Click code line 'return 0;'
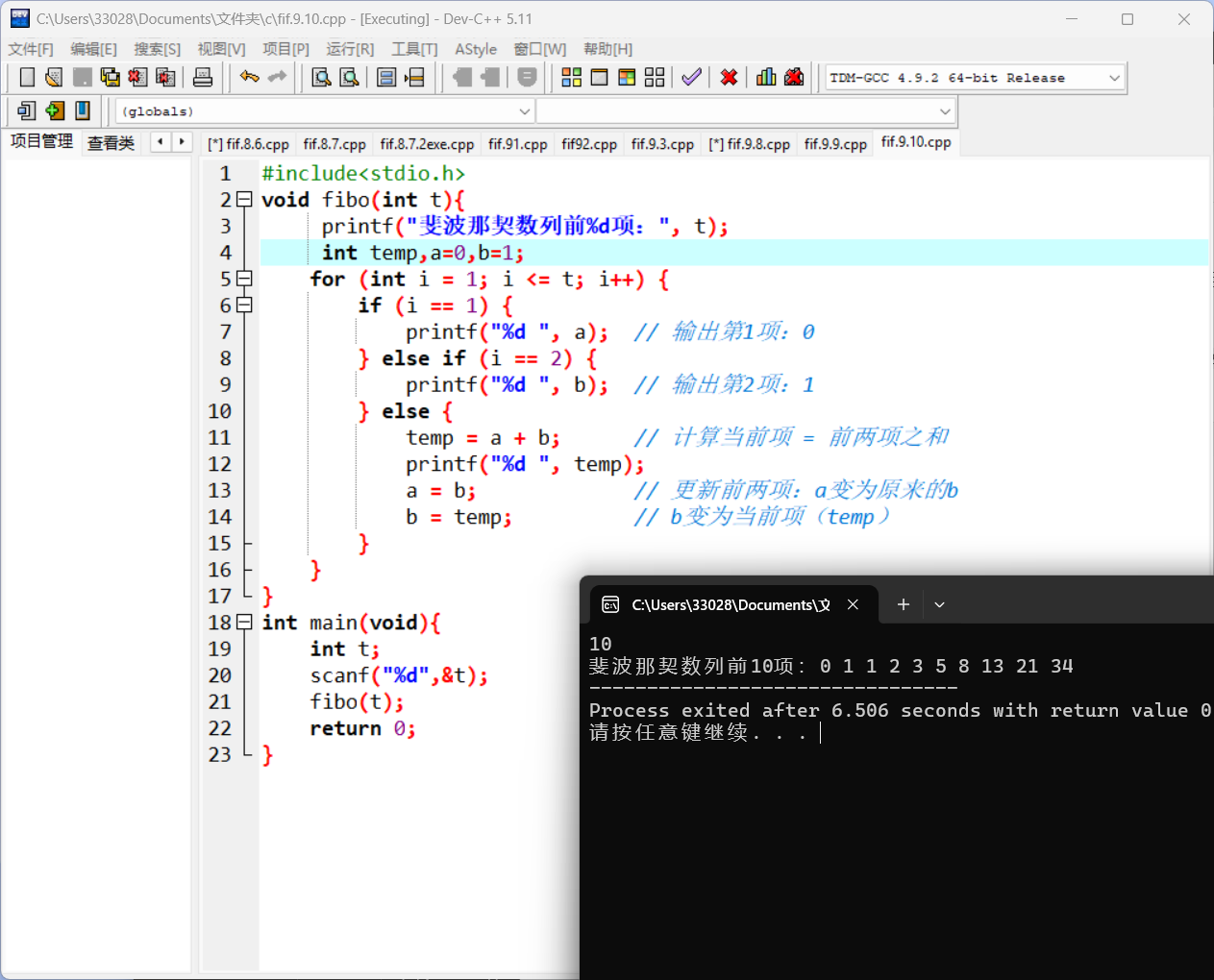Screen dimensions: 1214x980 pos(362,728)
